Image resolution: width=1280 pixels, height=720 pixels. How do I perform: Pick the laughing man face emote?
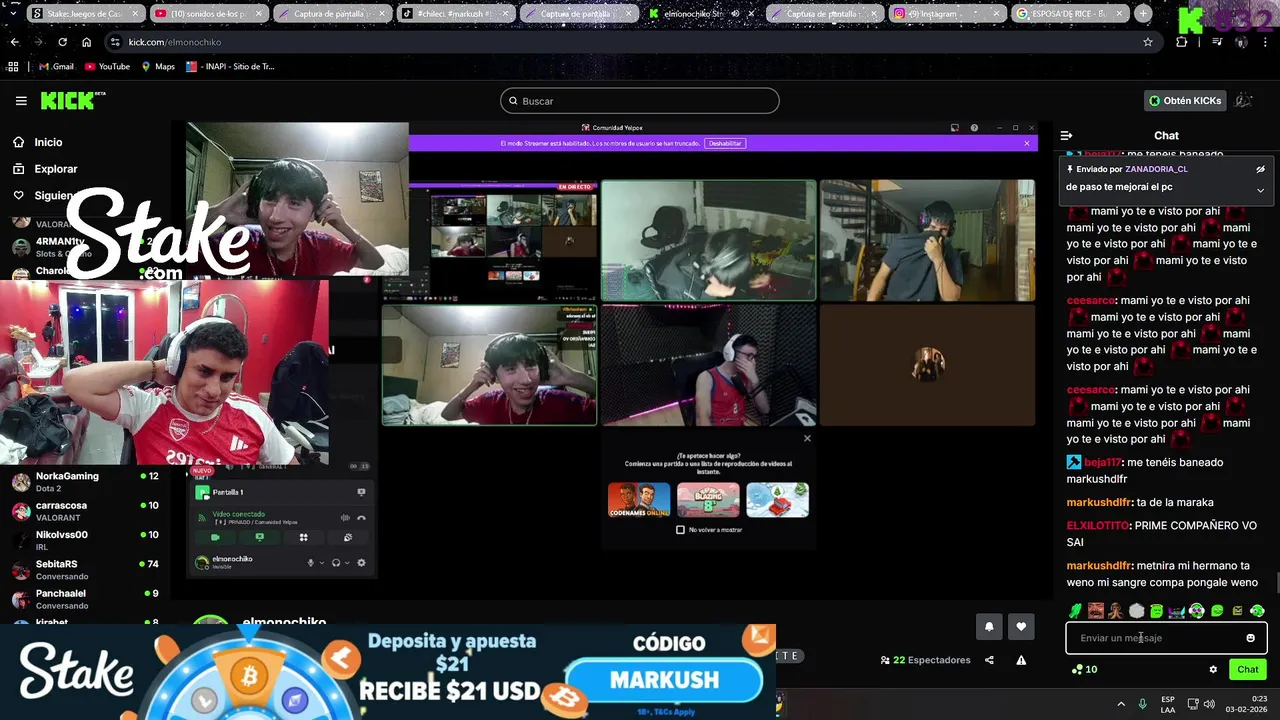coord(1096,611)
